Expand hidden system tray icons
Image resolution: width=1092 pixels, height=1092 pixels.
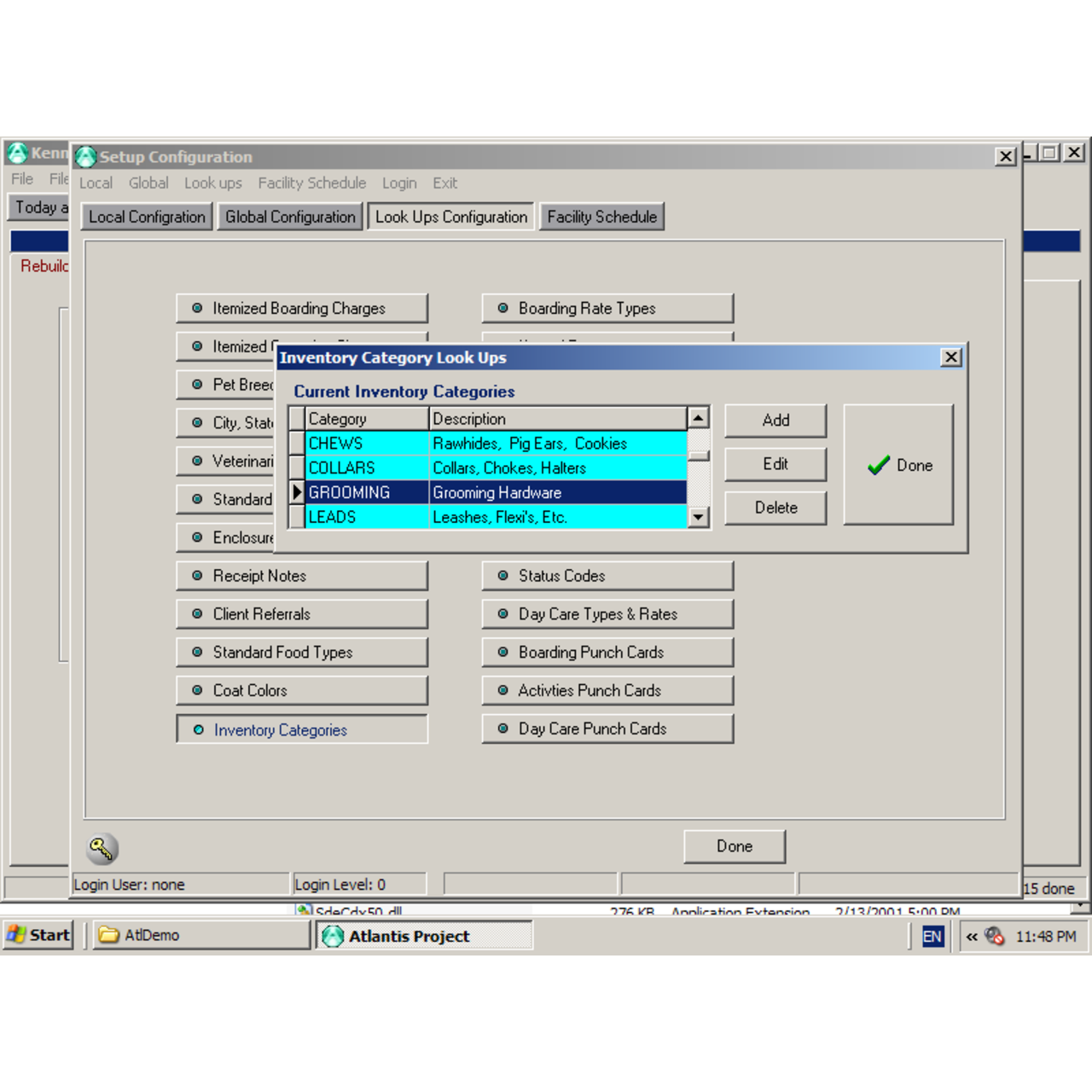pos(972,936)
